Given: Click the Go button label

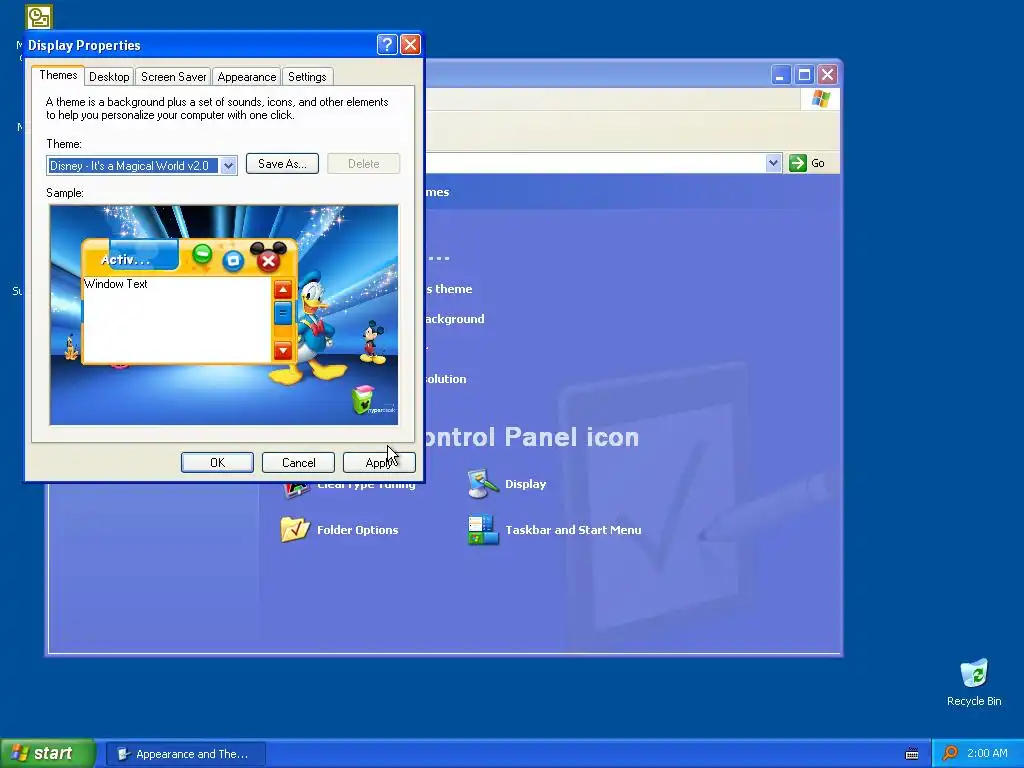Looking at the screenshot, I should point(818,163).
